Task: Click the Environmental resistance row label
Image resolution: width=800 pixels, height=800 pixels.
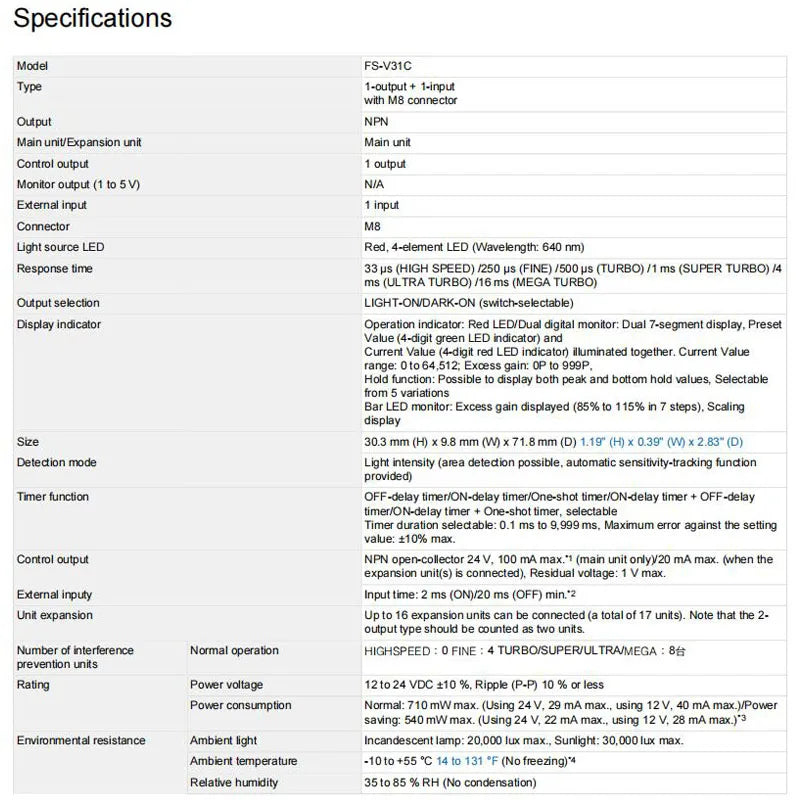Action: tap(81, 740)
